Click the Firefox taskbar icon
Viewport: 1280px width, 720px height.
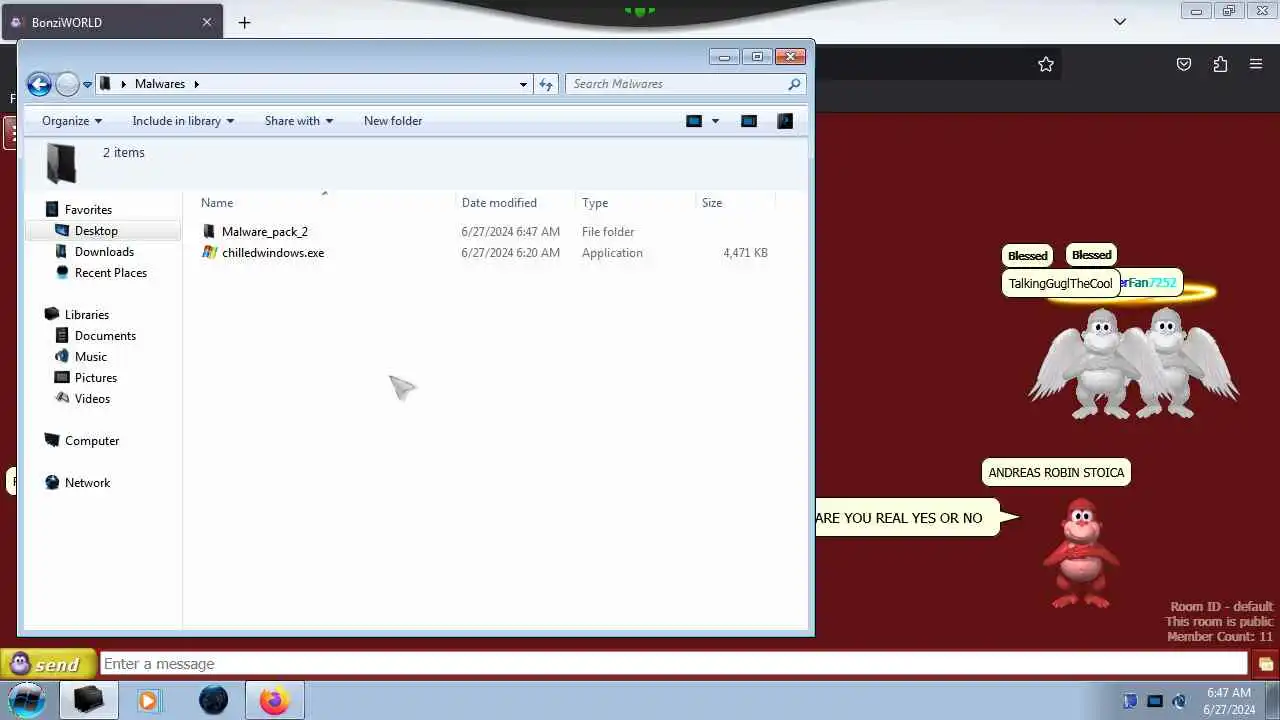pos(274,701)
